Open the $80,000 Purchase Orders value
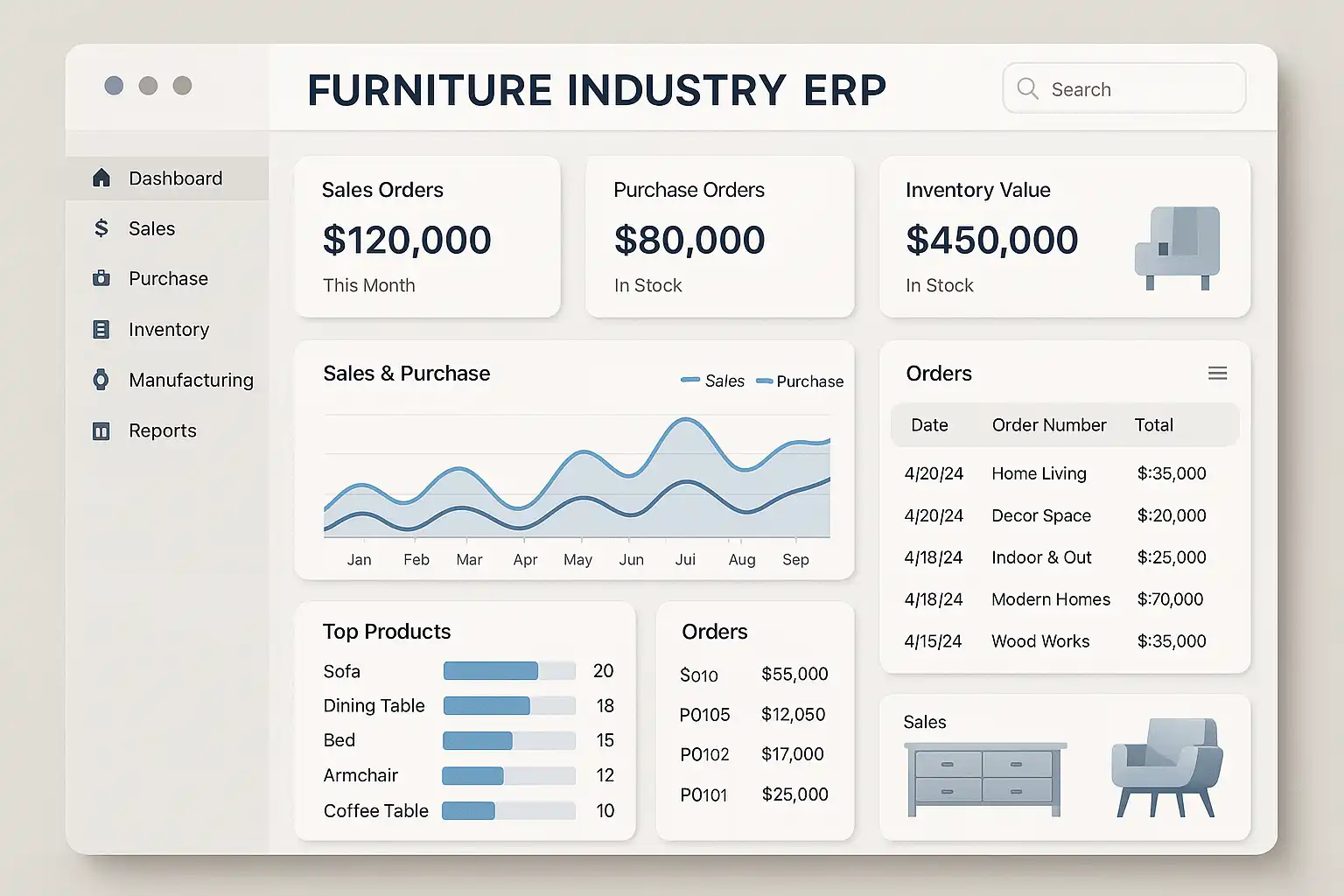This screenshot has width=1344, height=896. coord(689,240)
